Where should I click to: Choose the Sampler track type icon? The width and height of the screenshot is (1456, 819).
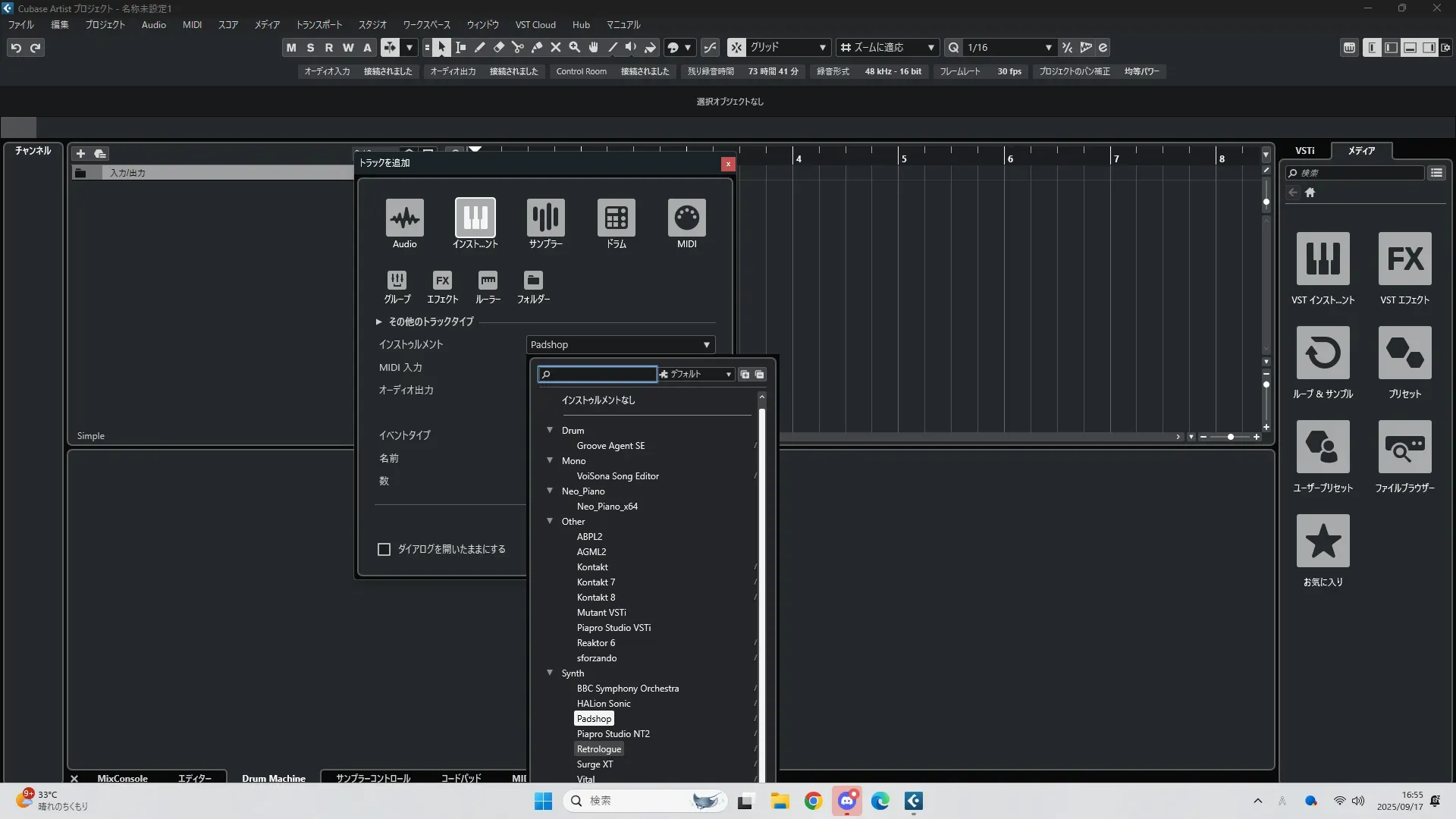(545, 218)
